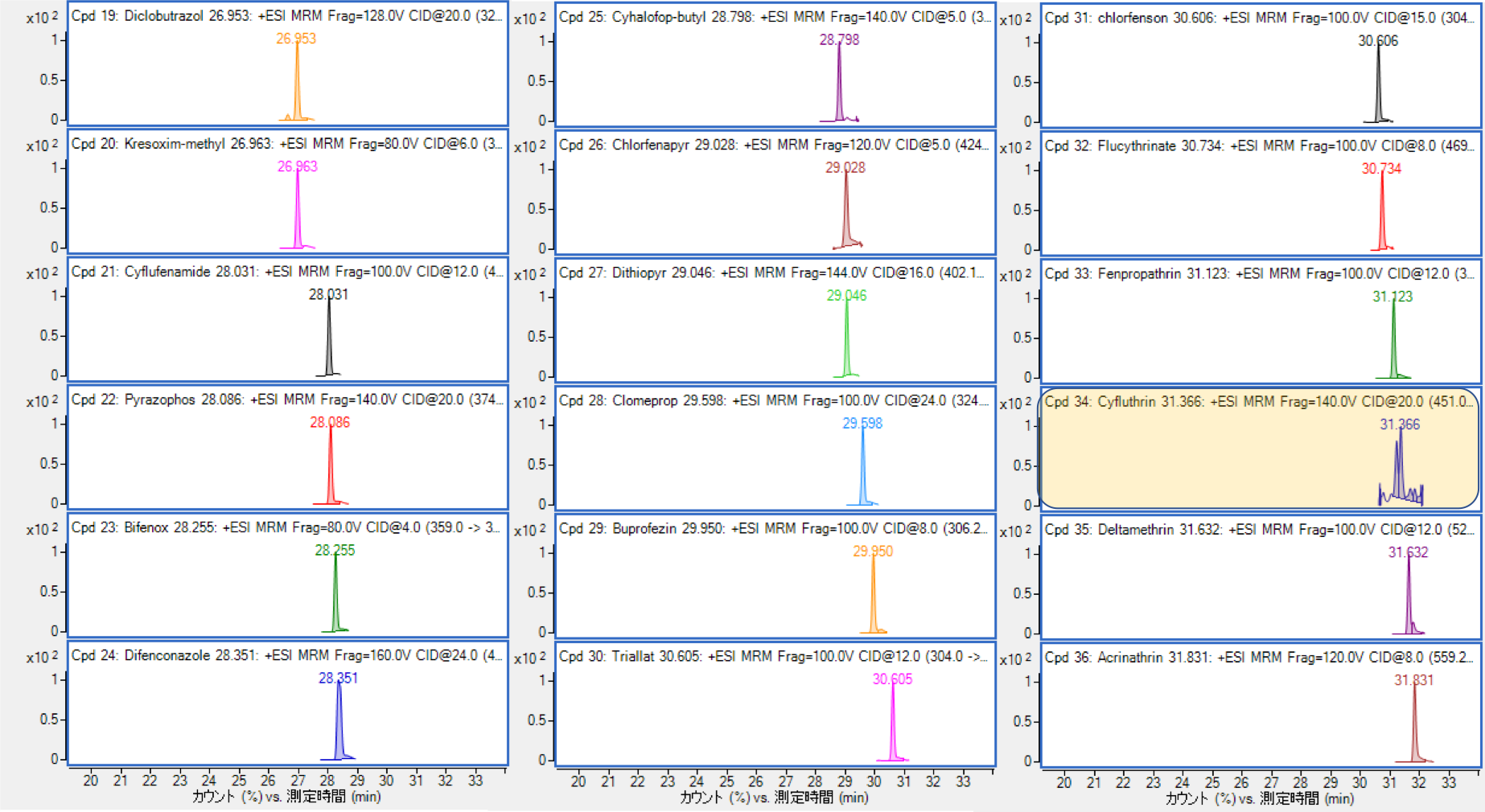Click the light green peak label 29.046

[x=846, y=295]
